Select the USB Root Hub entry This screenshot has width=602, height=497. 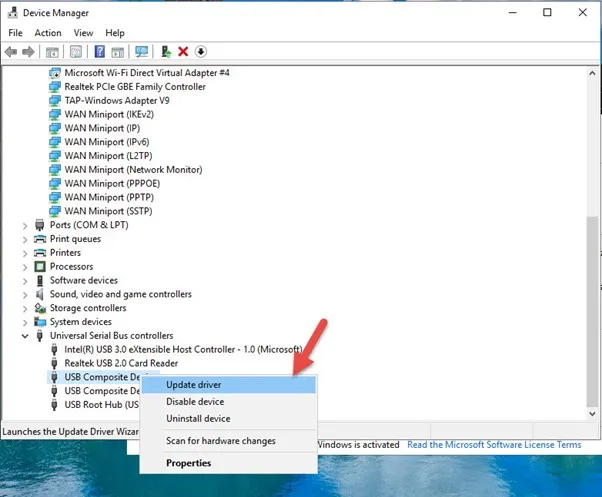point(102,405)
